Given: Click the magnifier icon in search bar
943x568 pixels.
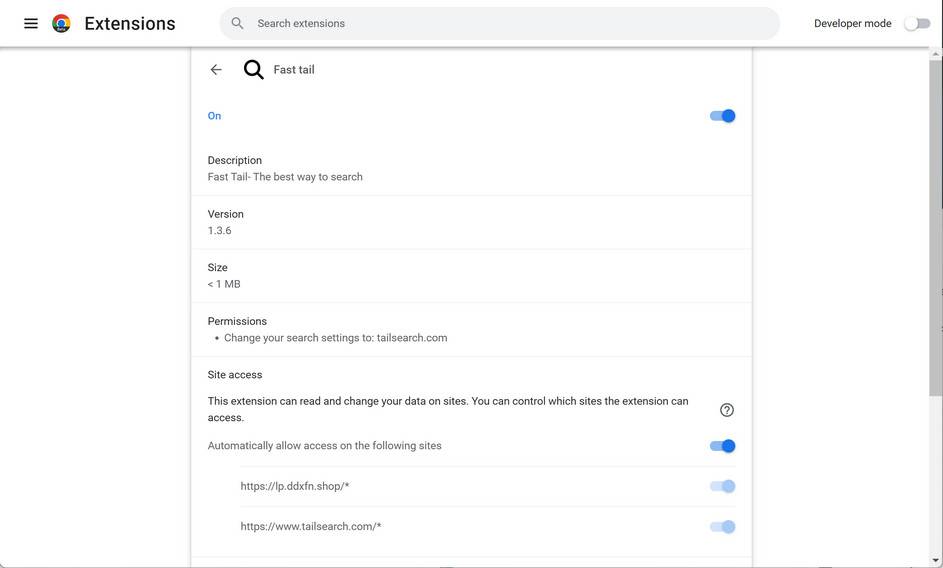Looking at the screenshot, I should click(237, 23).
